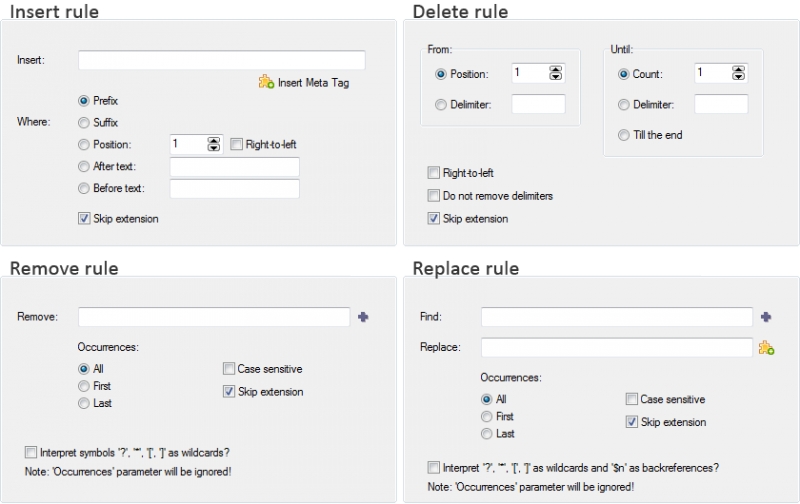Toggle Case sensitive in Remove rule
The image size is (800, 504).
click(x=229, y=368)
